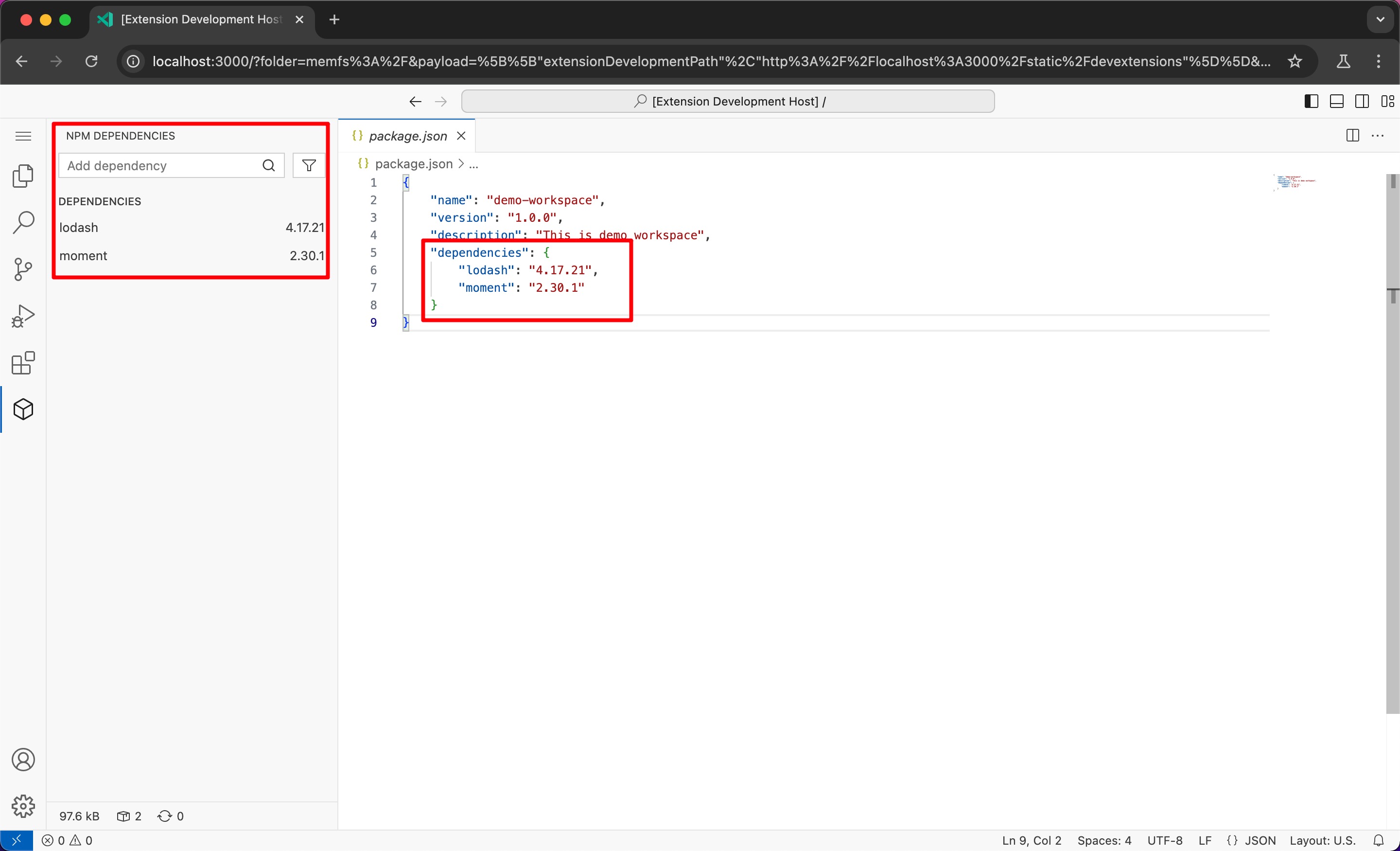Click the Layout: U.S. indicator

pyautogui.click(x=1323, y=840)
